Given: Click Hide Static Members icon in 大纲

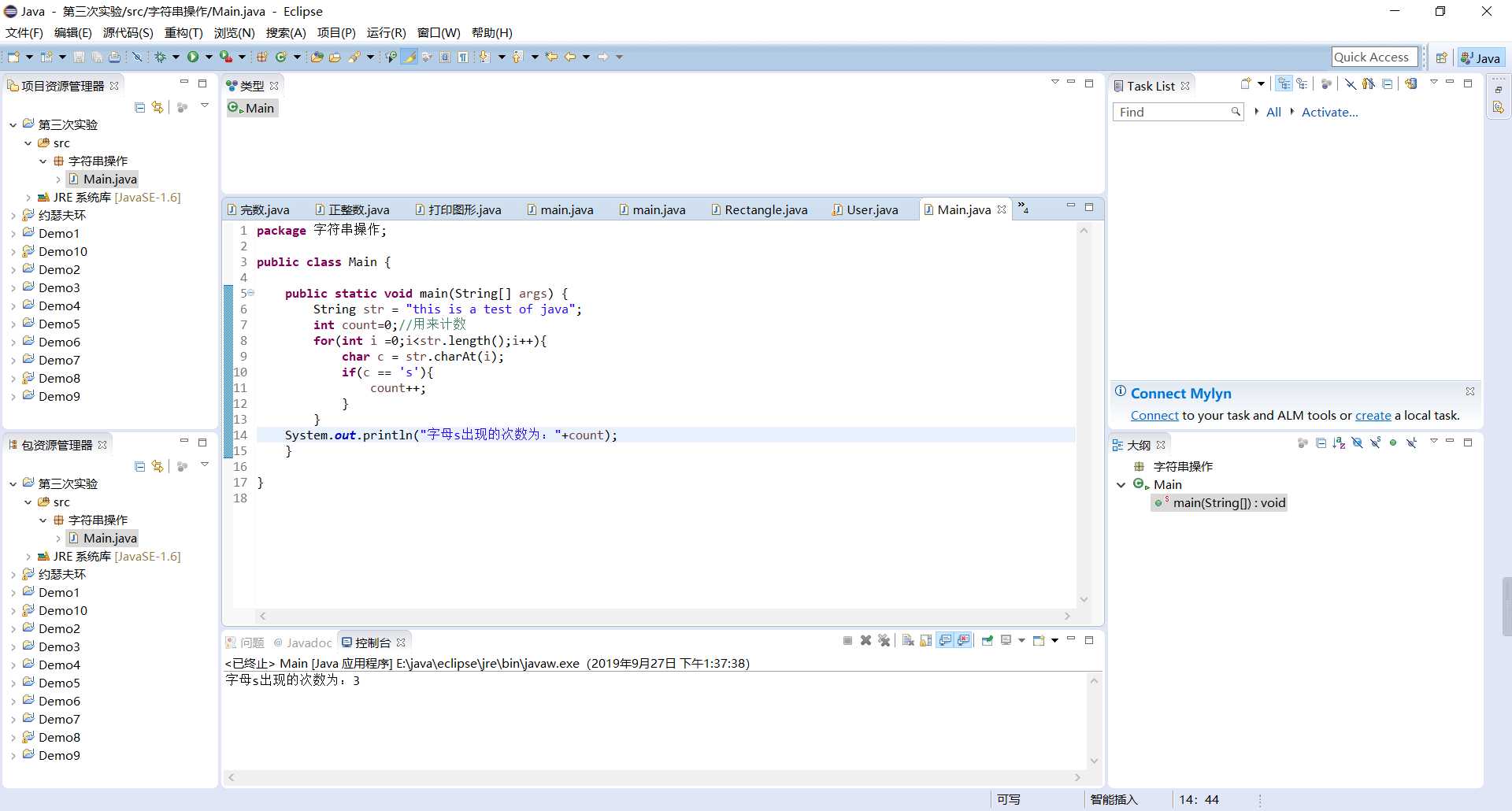Looking at the screenshot, I should [1375, 443].
